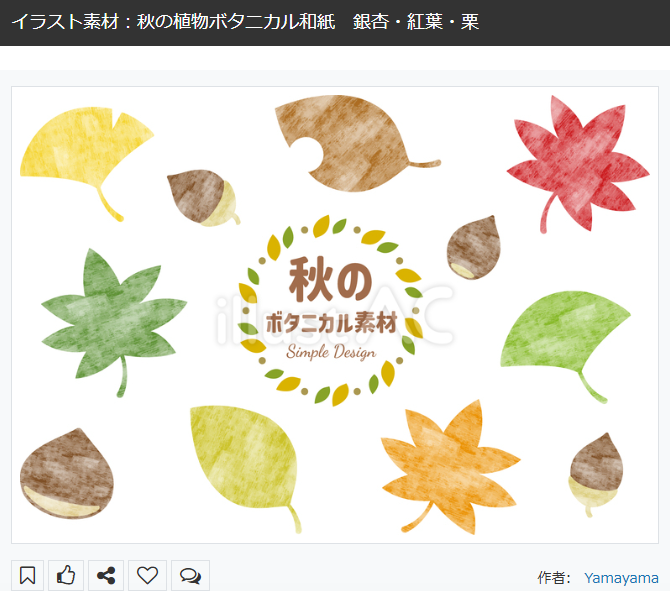Click the bookmark icon button
The image size is (670, 591).
(27, 575)
